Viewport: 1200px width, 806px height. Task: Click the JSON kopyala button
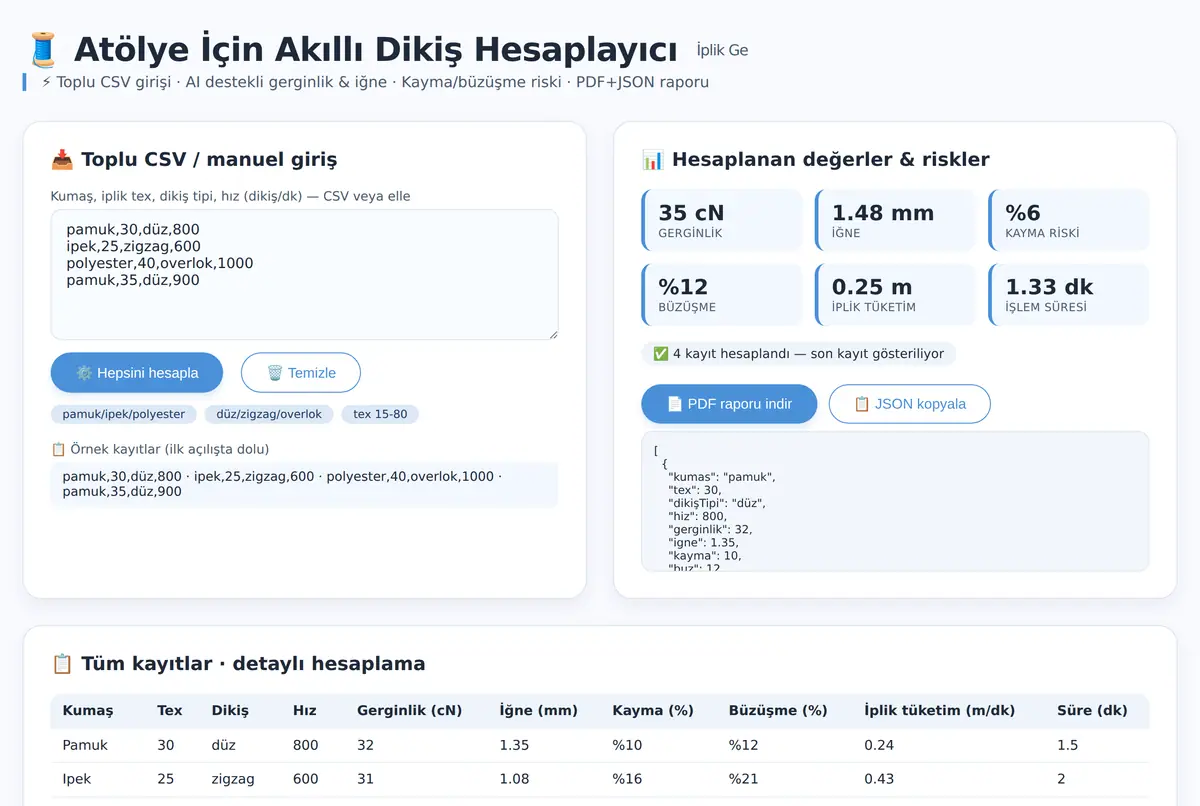pos(910,404)
